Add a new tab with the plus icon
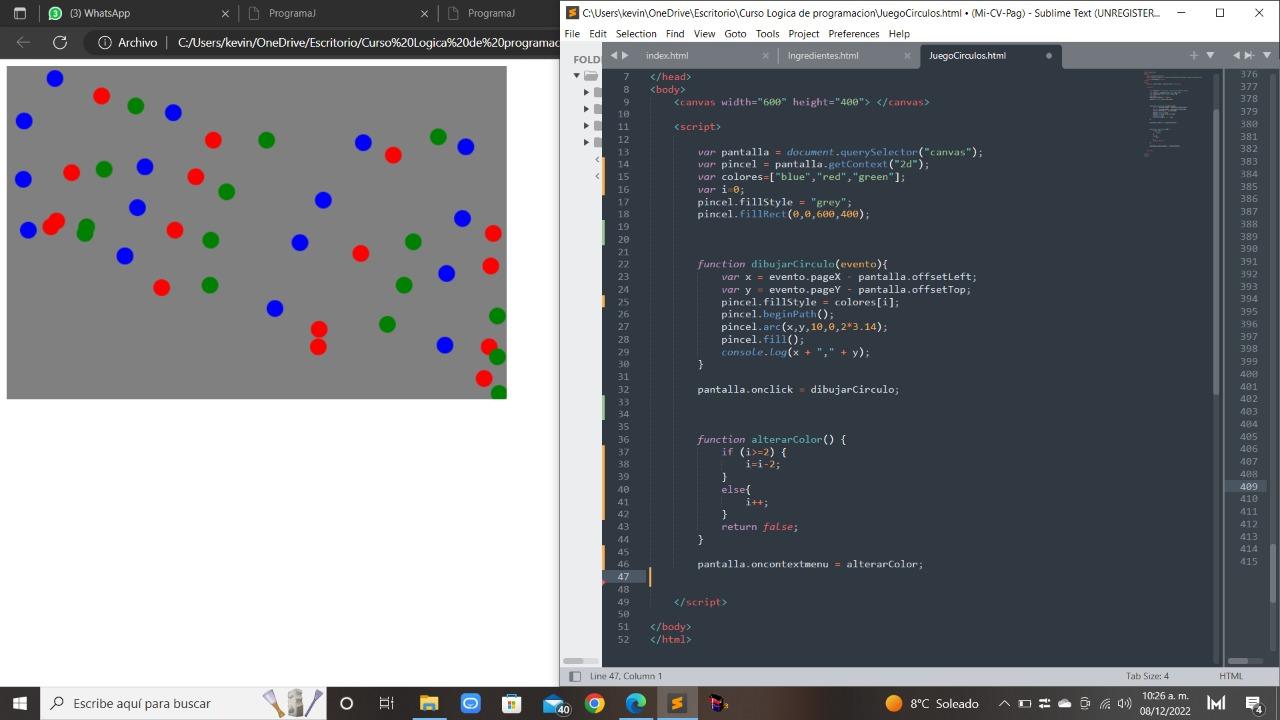1280x720 pixels. (x=1193, y=56)
